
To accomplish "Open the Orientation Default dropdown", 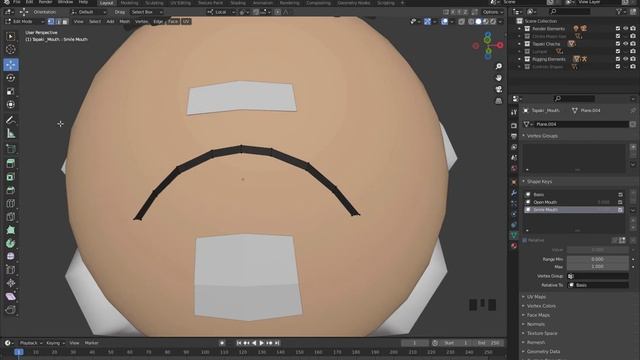I will [x=88, y=12].
